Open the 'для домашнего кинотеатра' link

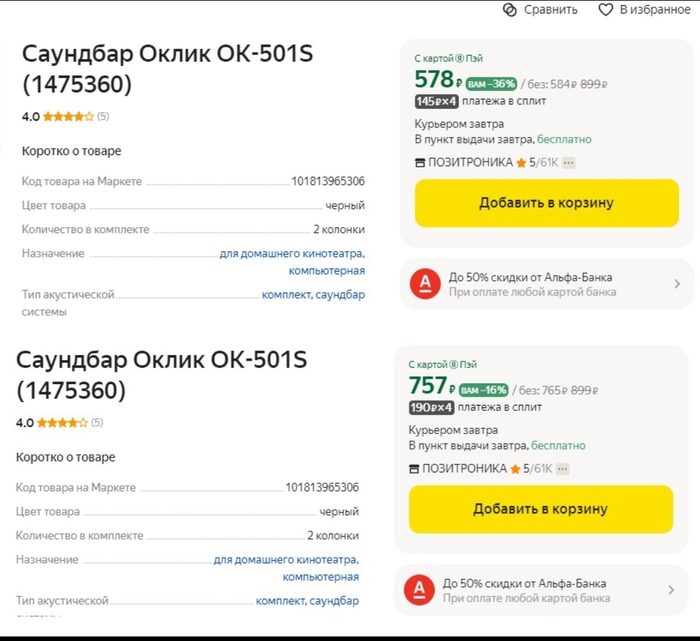(x=292, y=254)
